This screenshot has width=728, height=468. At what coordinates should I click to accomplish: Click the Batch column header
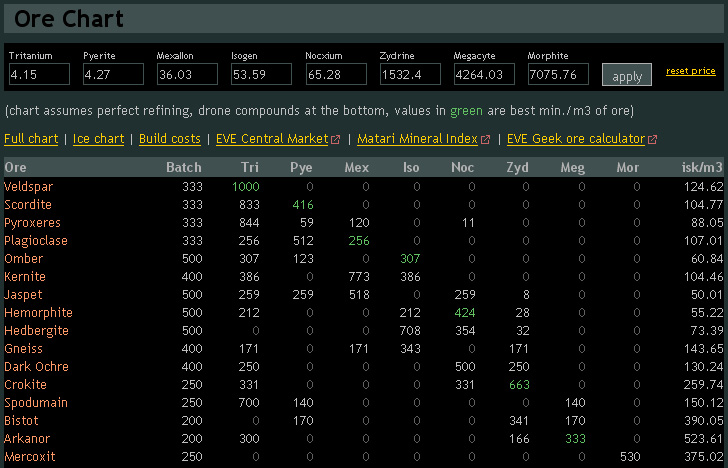pyautogui.click(x=184, y=167)
